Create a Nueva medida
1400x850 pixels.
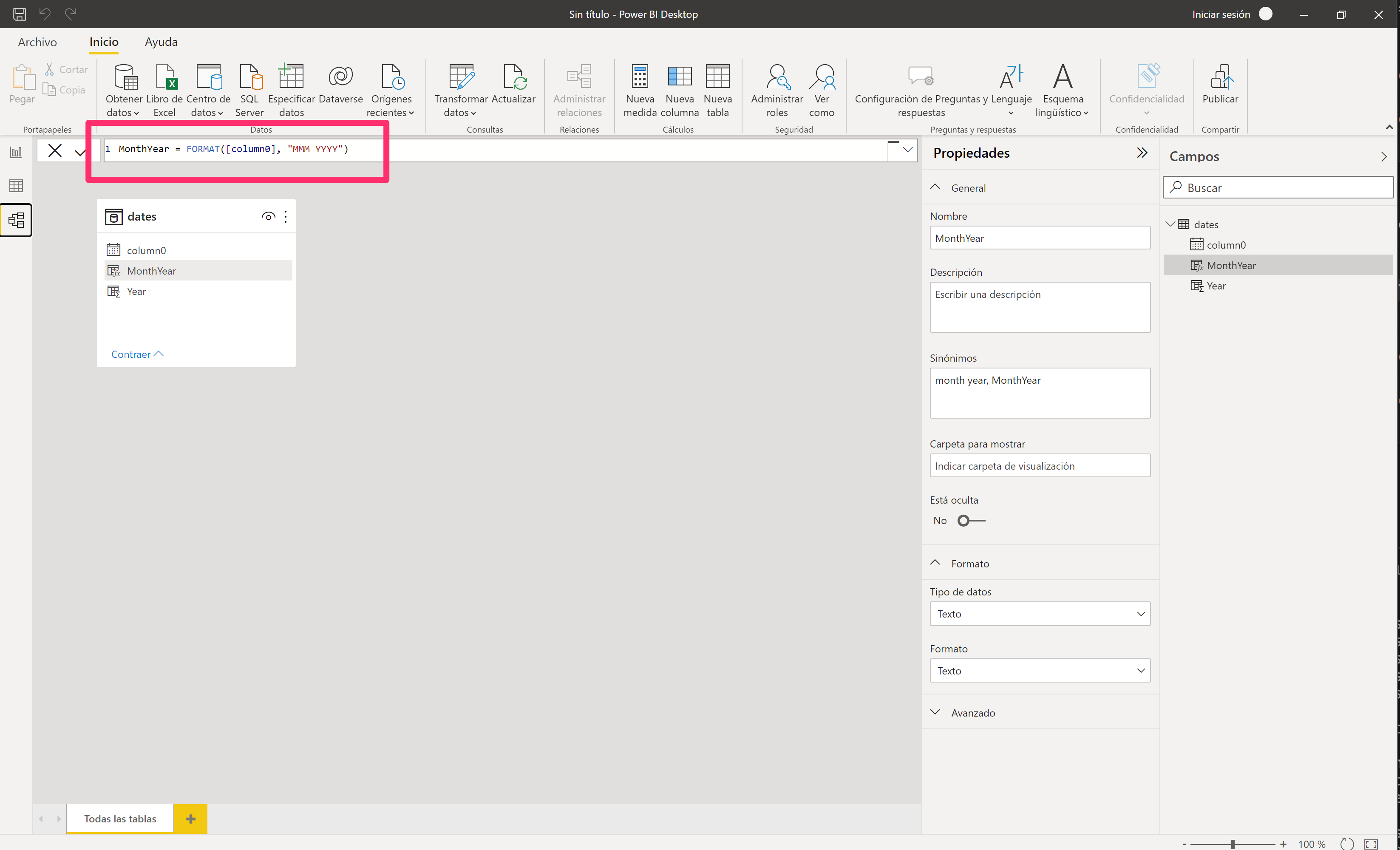coord(640,91)
